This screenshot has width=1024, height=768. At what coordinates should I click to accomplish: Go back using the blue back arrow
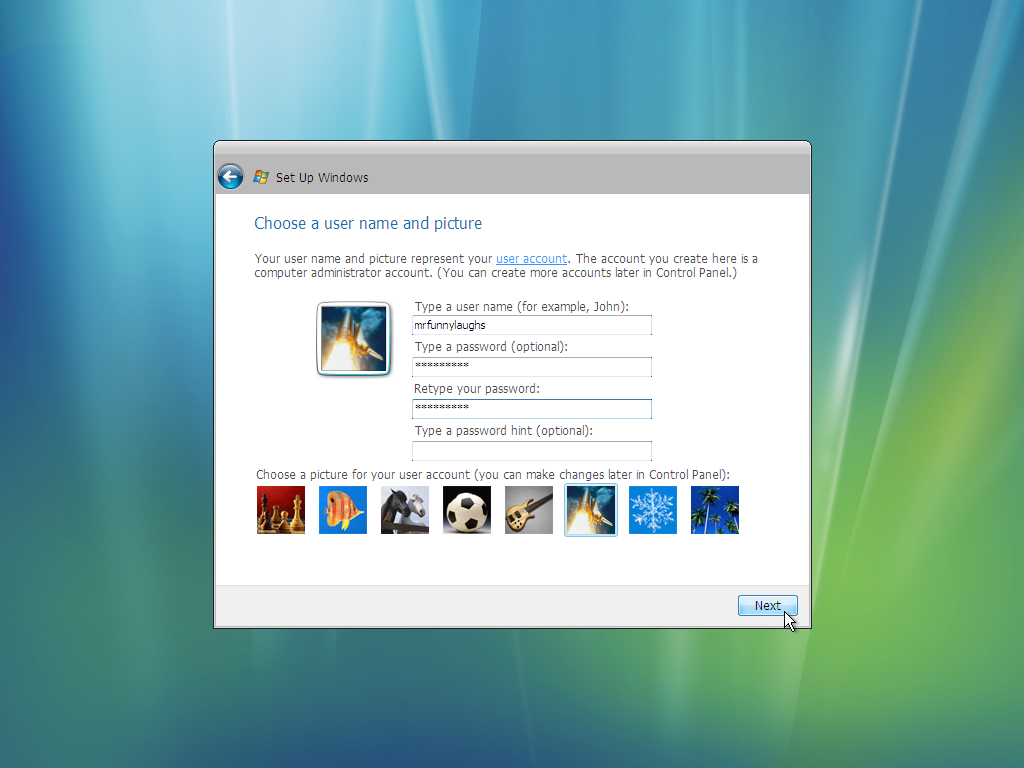point(231,176)
